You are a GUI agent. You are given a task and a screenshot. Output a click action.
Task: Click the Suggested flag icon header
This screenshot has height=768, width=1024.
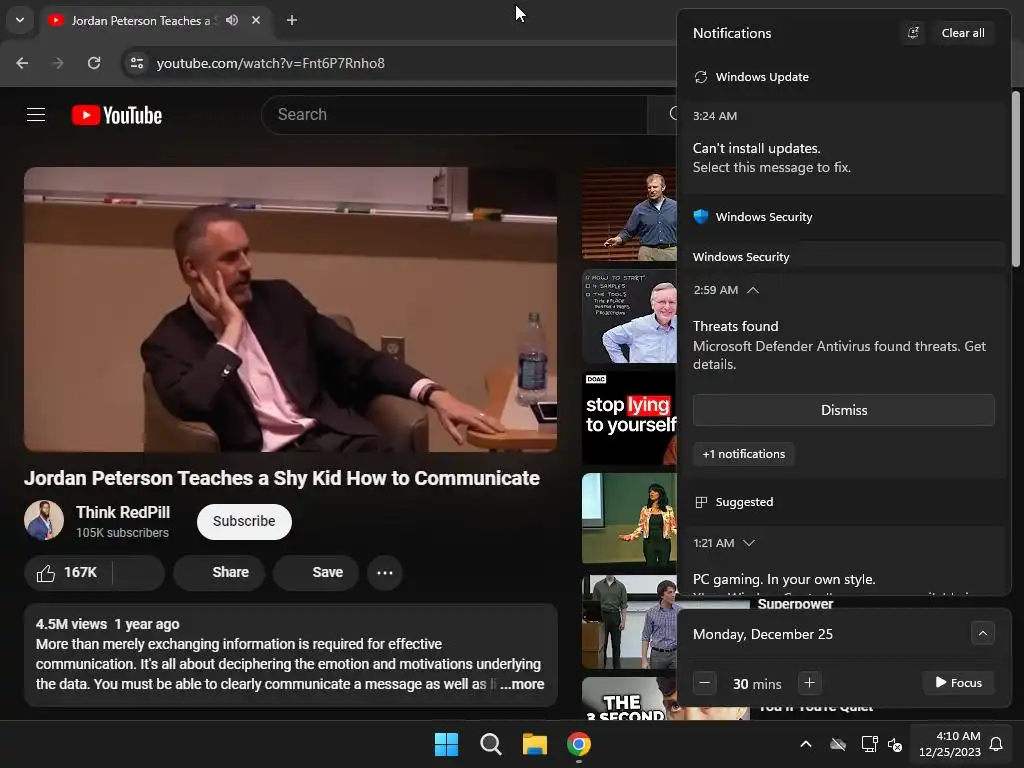[x=701, y=502]
